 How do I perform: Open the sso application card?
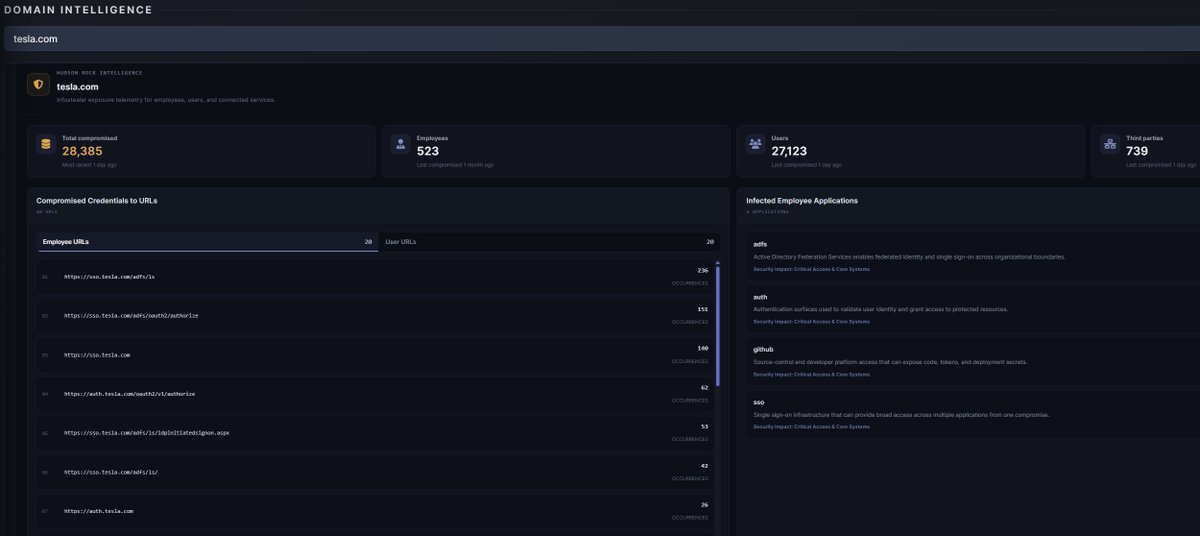click(972, 413)
